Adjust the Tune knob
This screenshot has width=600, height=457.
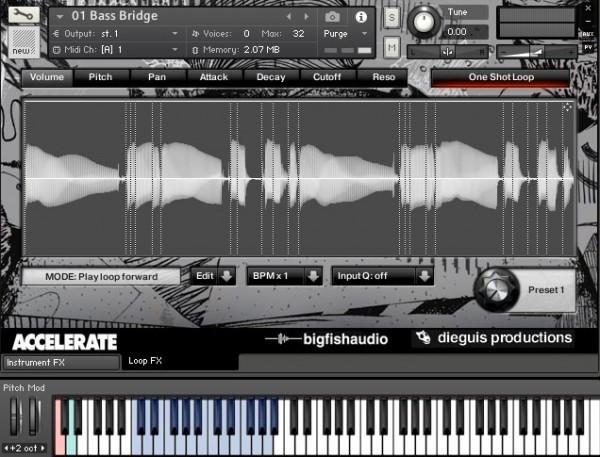point(423,21)
